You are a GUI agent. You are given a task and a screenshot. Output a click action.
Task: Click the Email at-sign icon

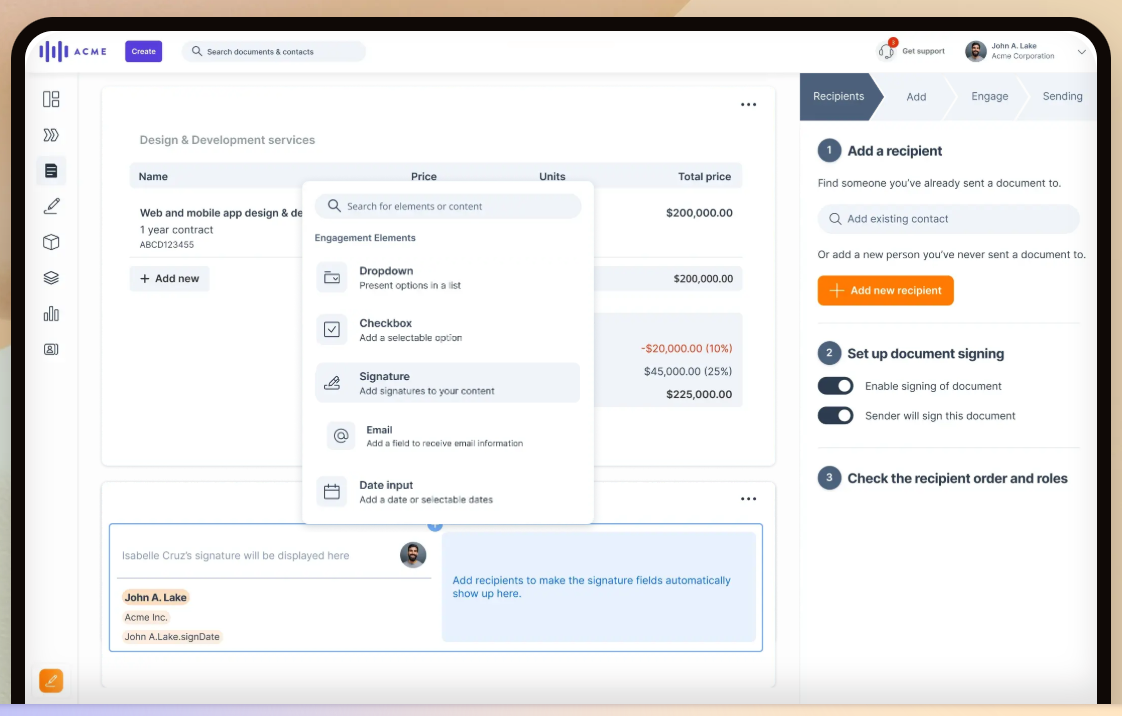[x=341, y=436]
